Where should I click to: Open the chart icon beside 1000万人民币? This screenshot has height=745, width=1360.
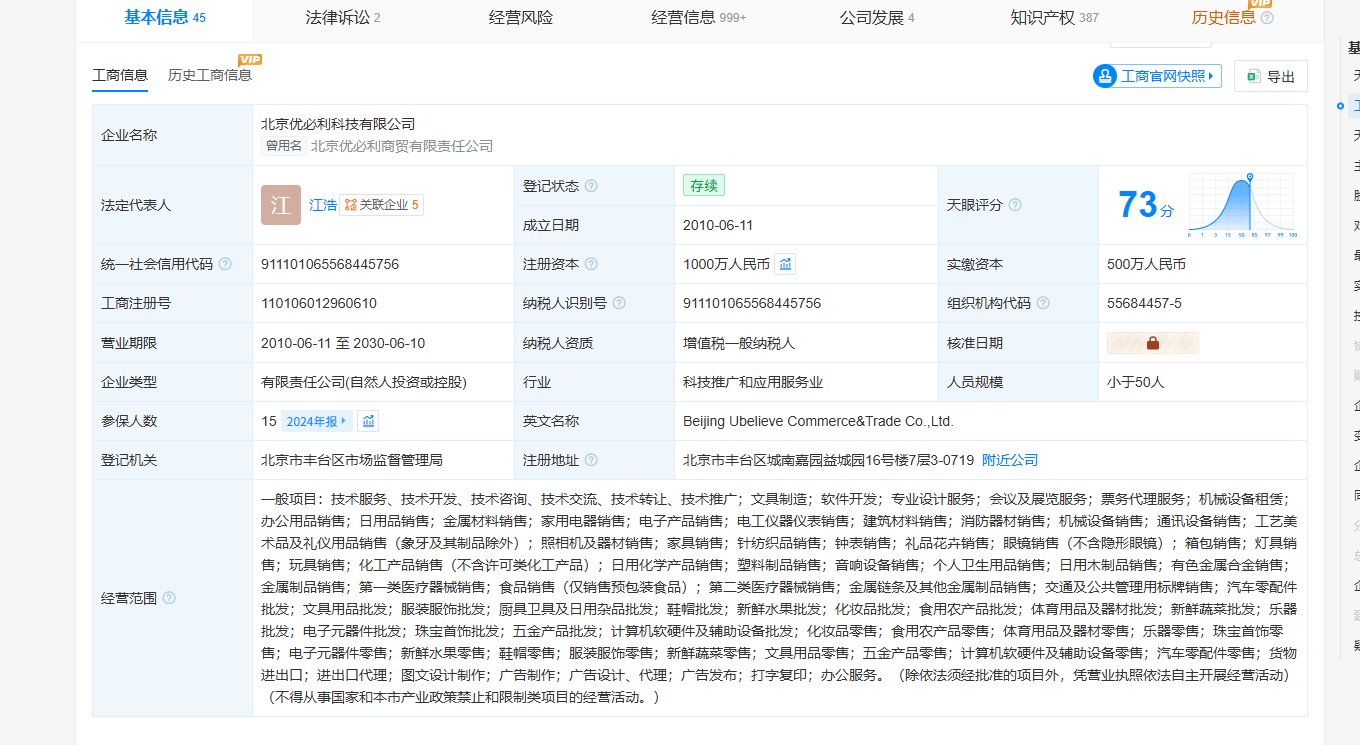(x=786, y=264)
